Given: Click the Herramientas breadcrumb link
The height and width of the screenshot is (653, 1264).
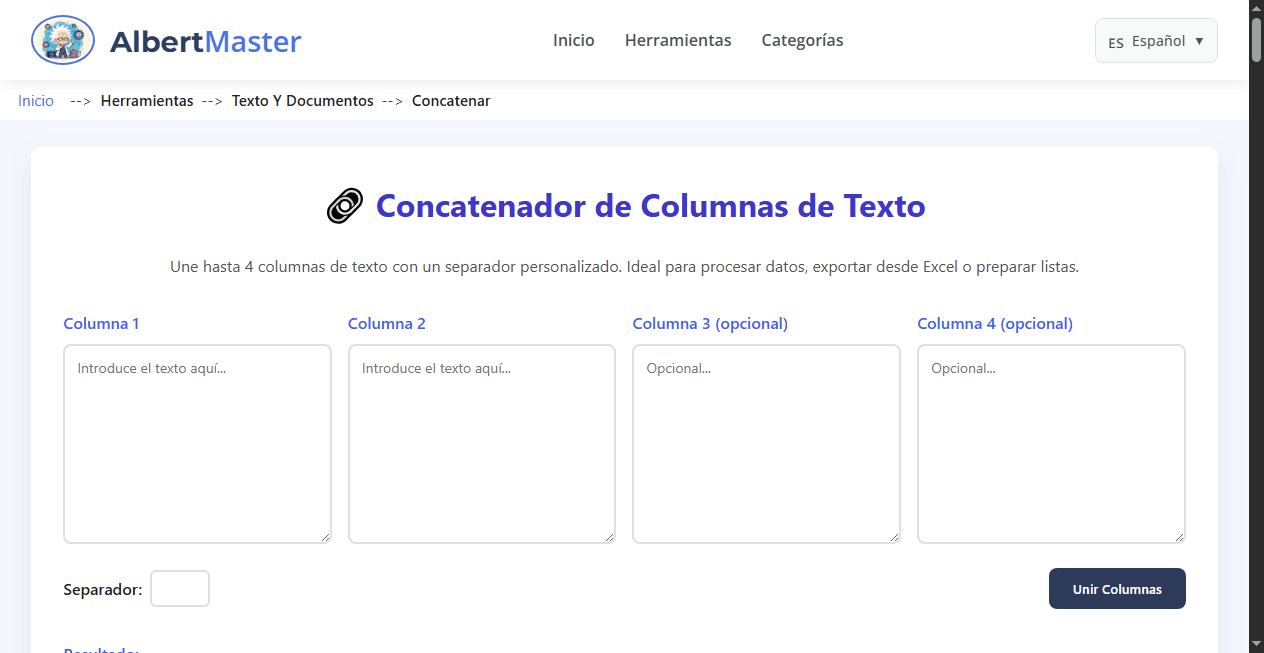Looking at the screenshot, I should pyautogui.click(x=147, y=100).
